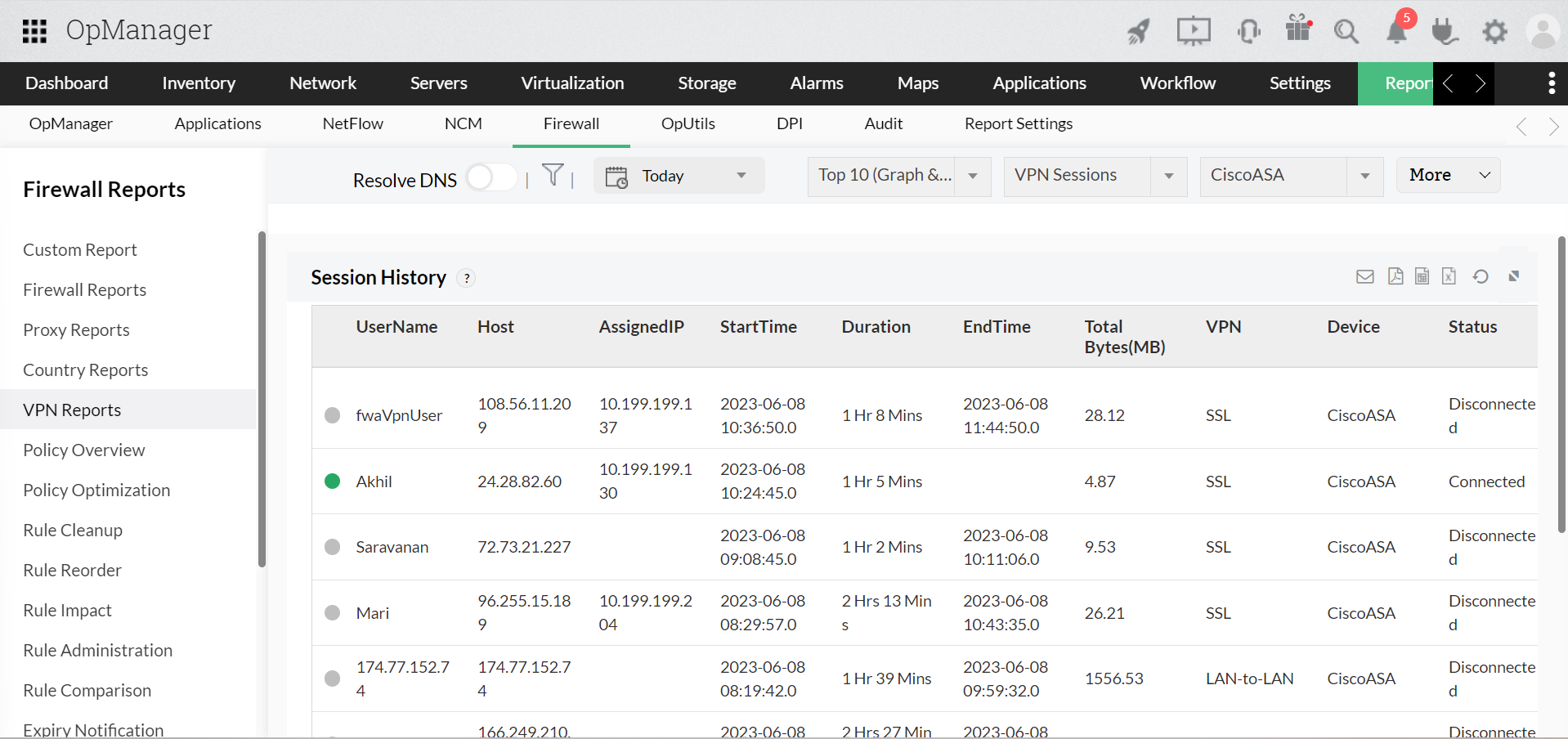Click the filter funnel icon
Screen dimensions: 1568x739
(553, 175)
